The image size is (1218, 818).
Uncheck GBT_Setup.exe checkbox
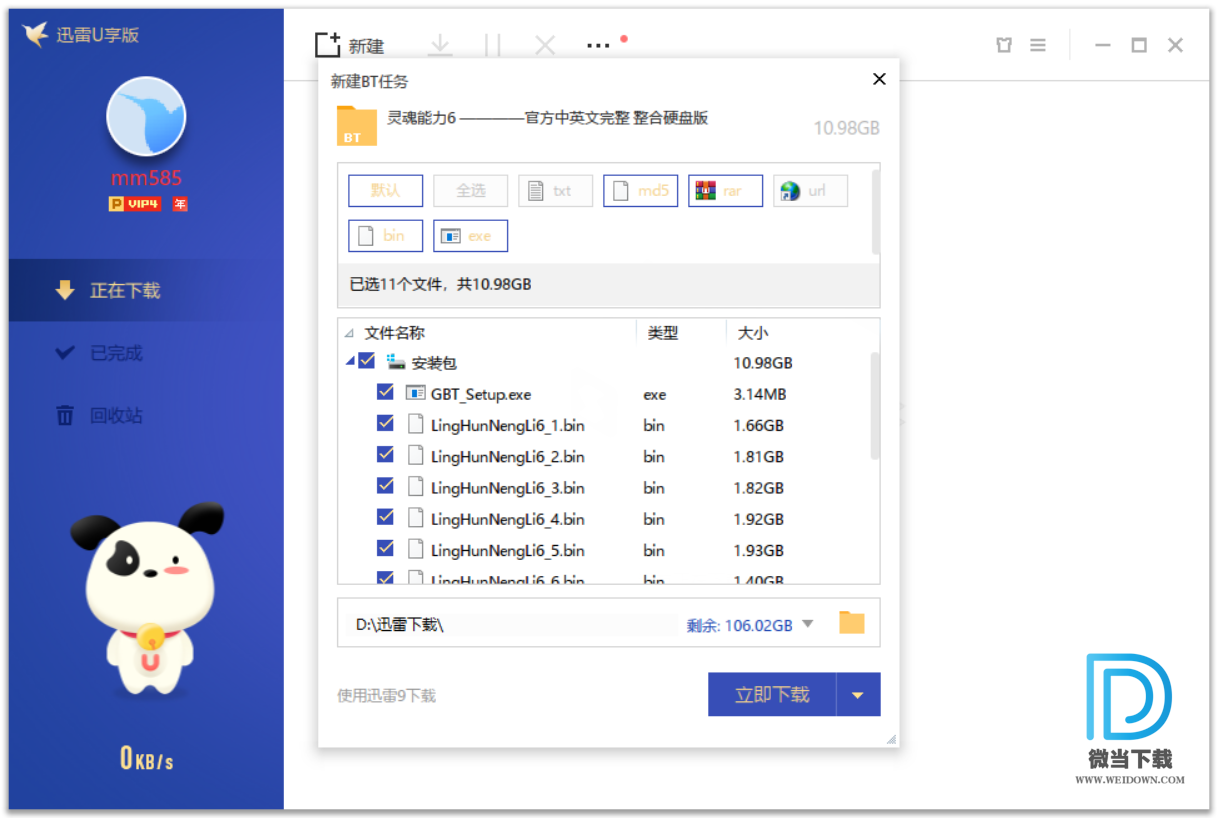tap(385, 392)
